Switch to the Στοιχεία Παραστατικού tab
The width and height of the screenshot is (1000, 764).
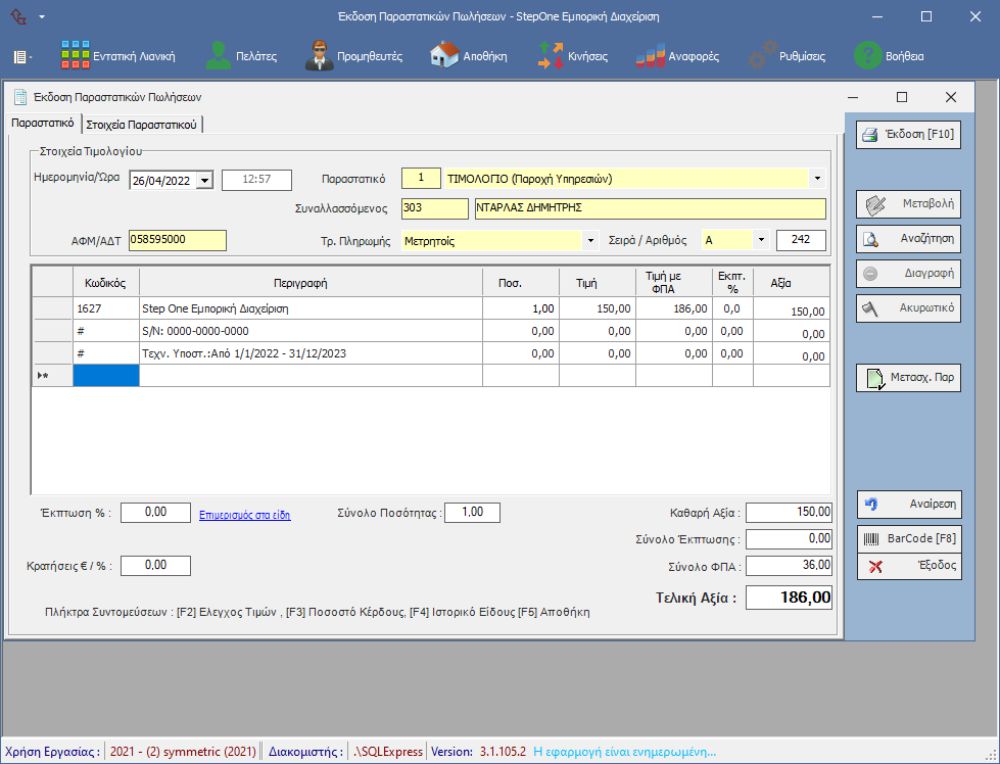[143, 124]
